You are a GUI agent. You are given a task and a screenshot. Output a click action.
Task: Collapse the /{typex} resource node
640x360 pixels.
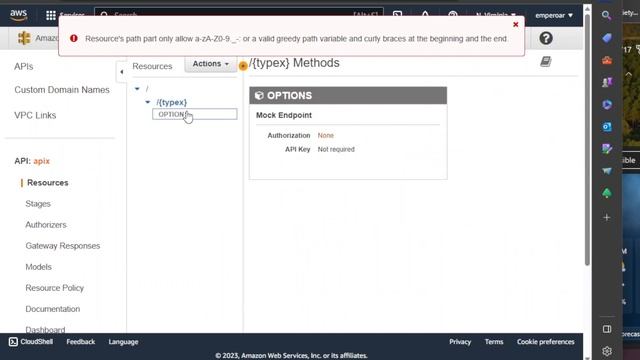(x=148, y=102)
